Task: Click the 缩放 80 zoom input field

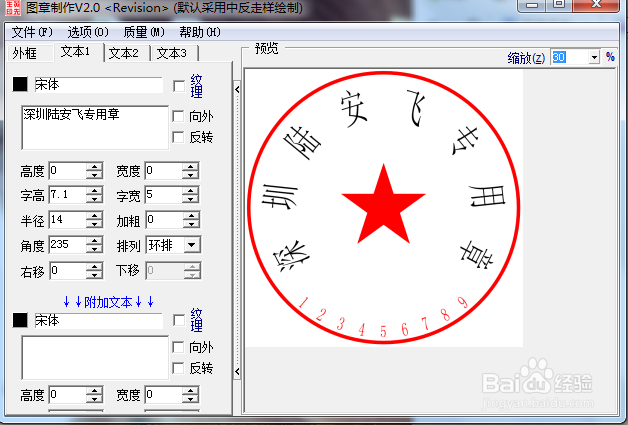Action: pyautogui.click(x=570, y=57)
